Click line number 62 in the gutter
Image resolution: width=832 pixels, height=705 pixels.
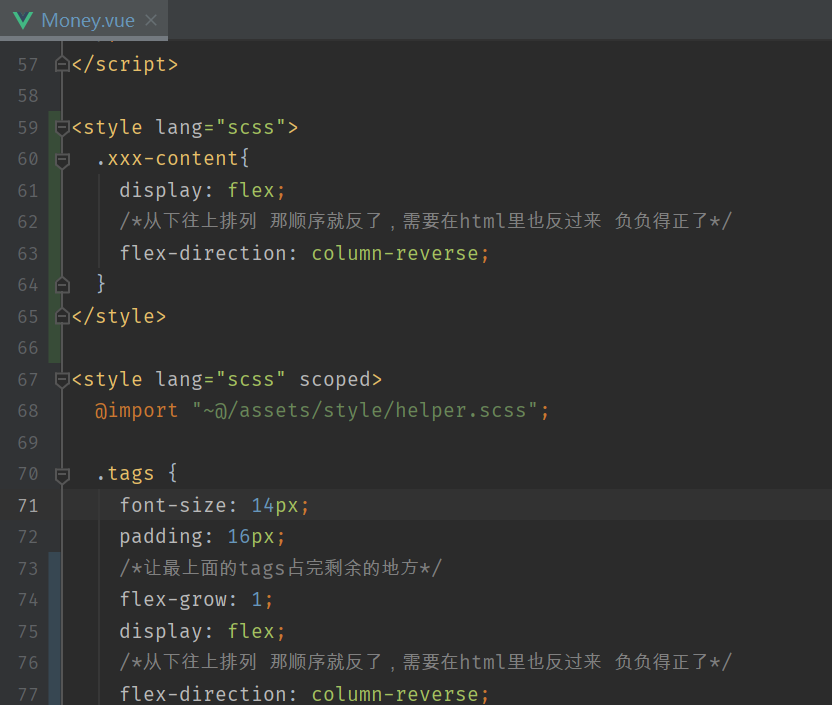[28, 222]
